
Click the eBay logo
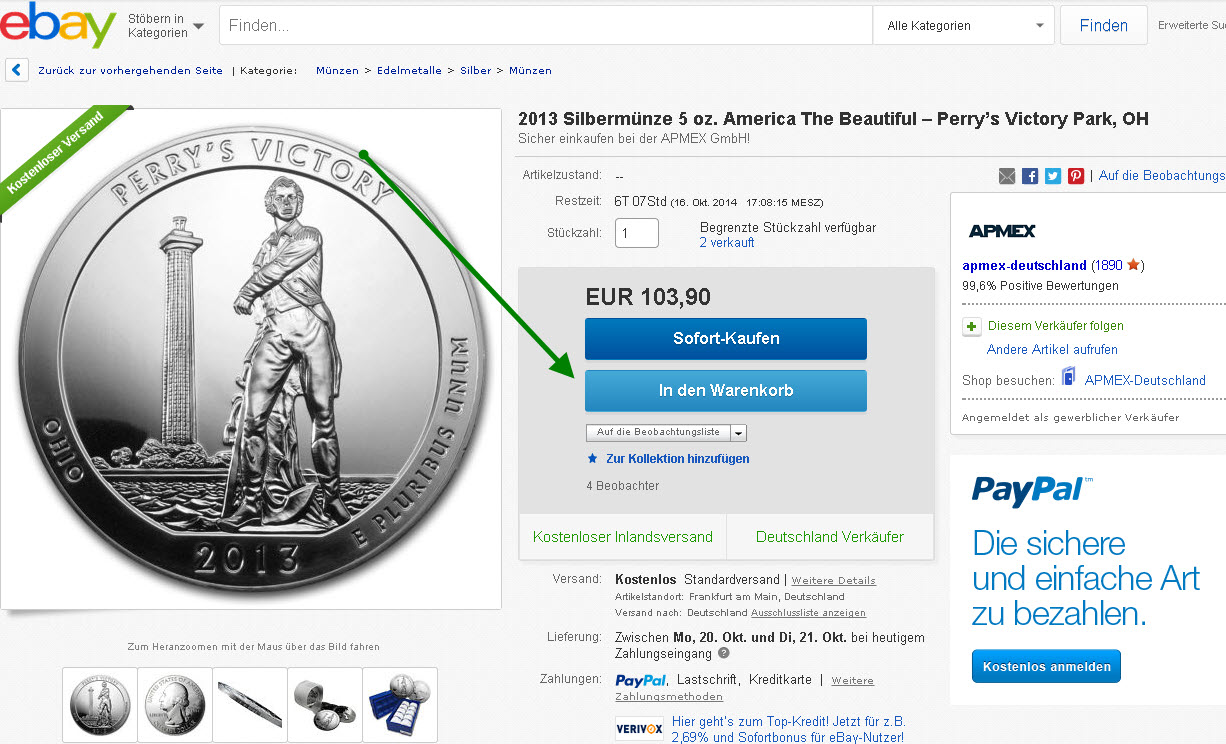click(x=58, y=25)
